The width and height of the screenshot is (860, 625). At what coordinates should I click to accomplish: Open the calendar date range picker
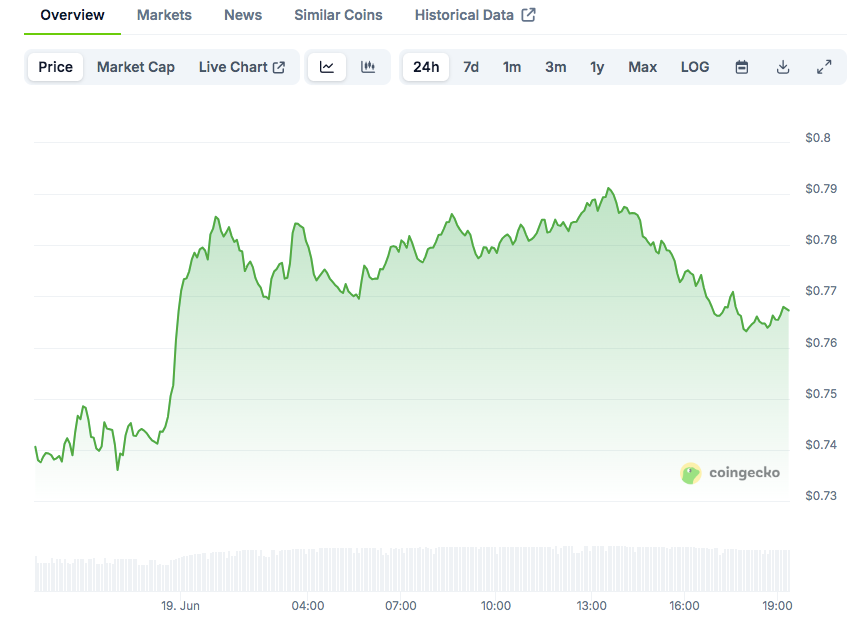742,67
